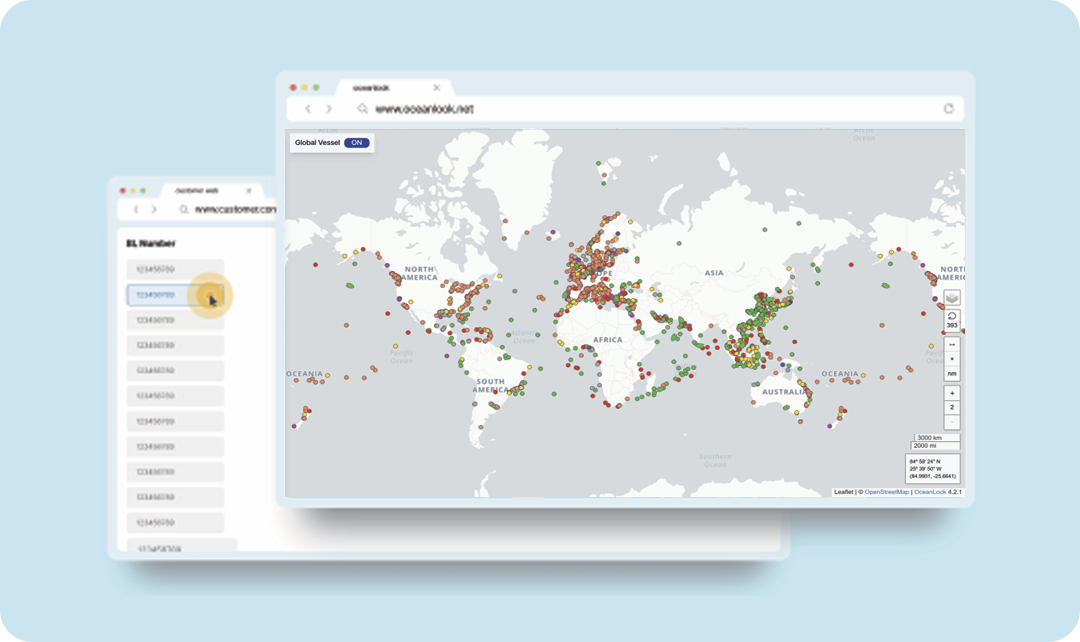The height and width of the screenshot is (642, 1080).
Task: Switch measurement units with nm button
Action: pyautogui.click(x=952, y=373)
